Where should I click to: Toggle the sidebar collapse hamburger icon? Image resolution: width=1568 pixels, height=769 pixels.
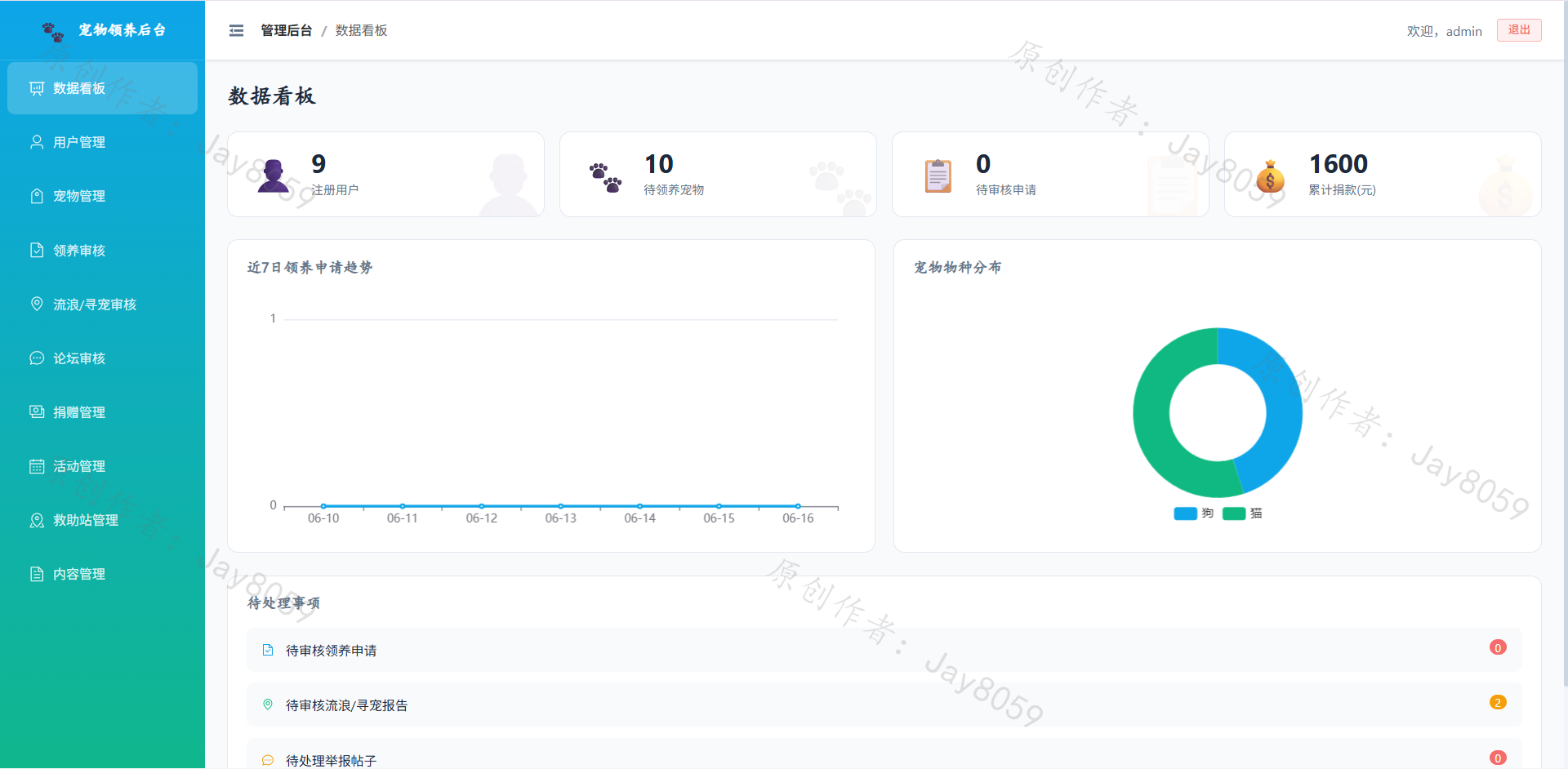236,30
